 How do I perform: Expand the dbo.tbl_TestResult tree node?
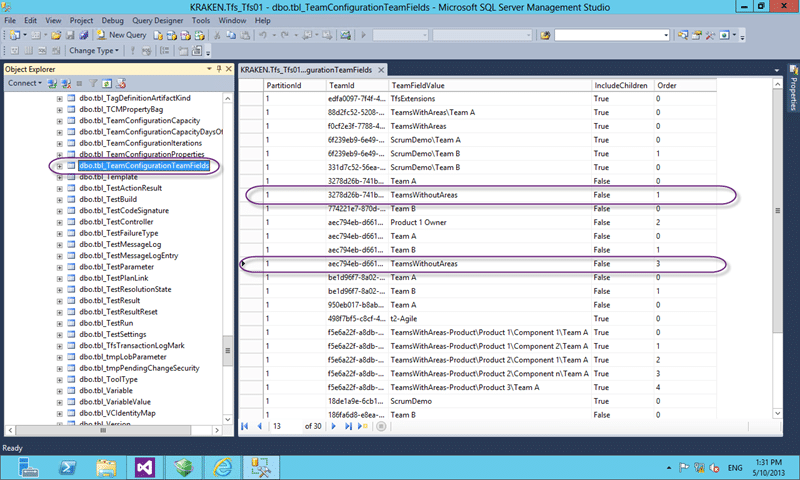pyautogui.click(x=60, y=301)
